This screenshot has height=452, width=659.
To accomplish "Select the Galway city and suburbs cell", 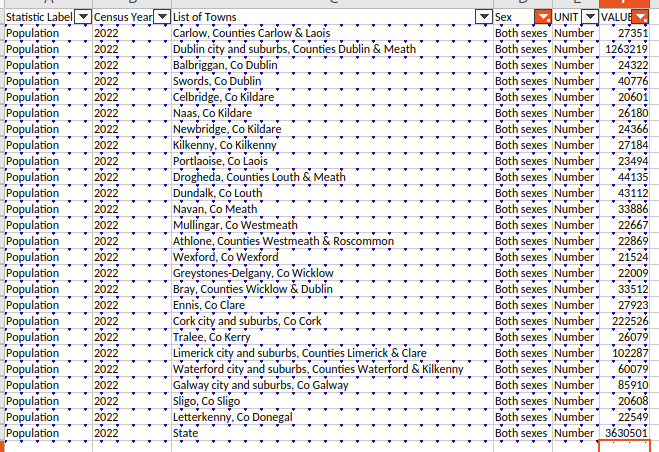I will click(260, 385).
